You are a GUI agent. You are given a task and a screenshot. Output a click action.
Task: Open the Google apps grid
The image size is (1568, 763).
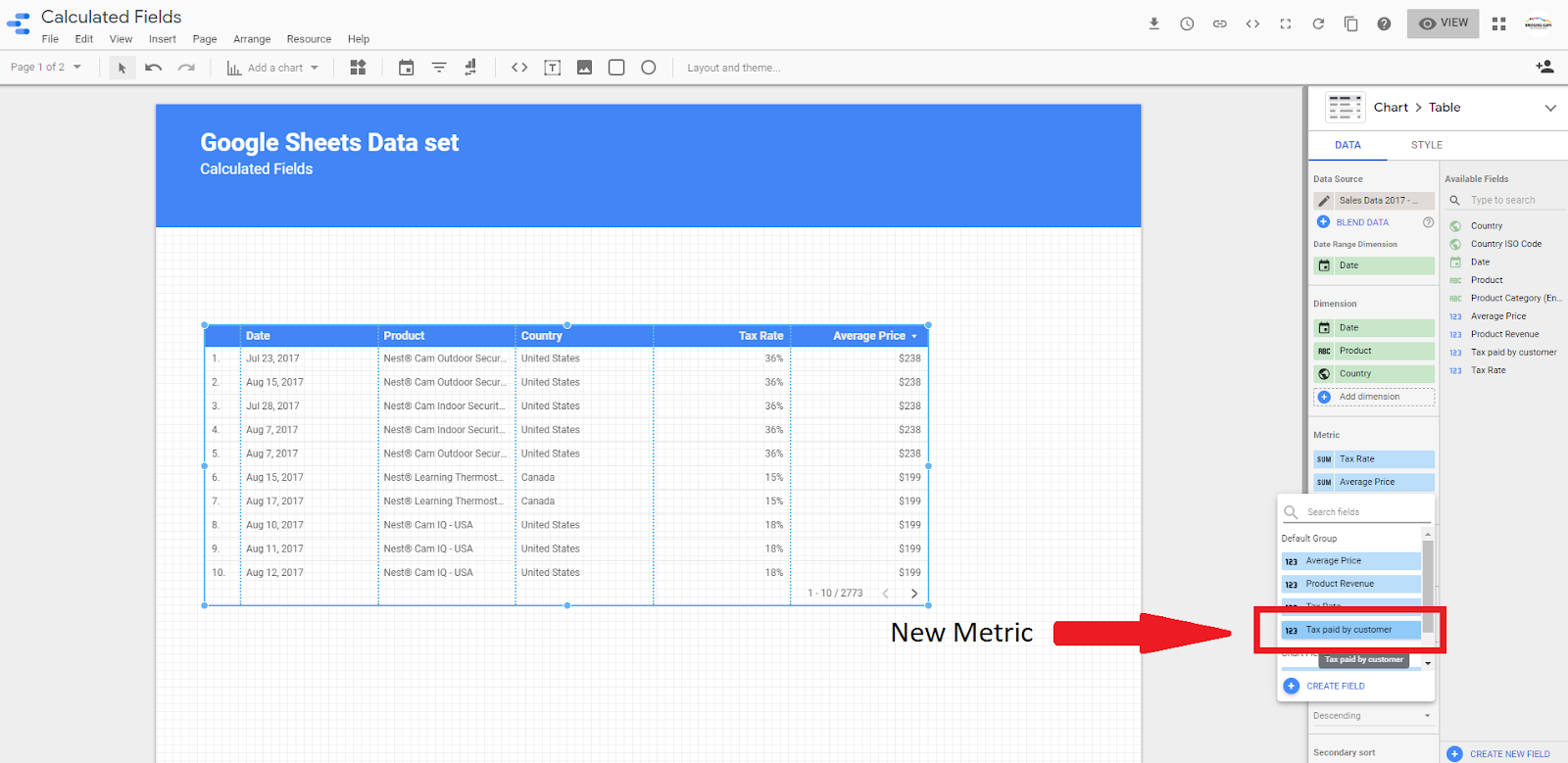[x=1498, y=24]
